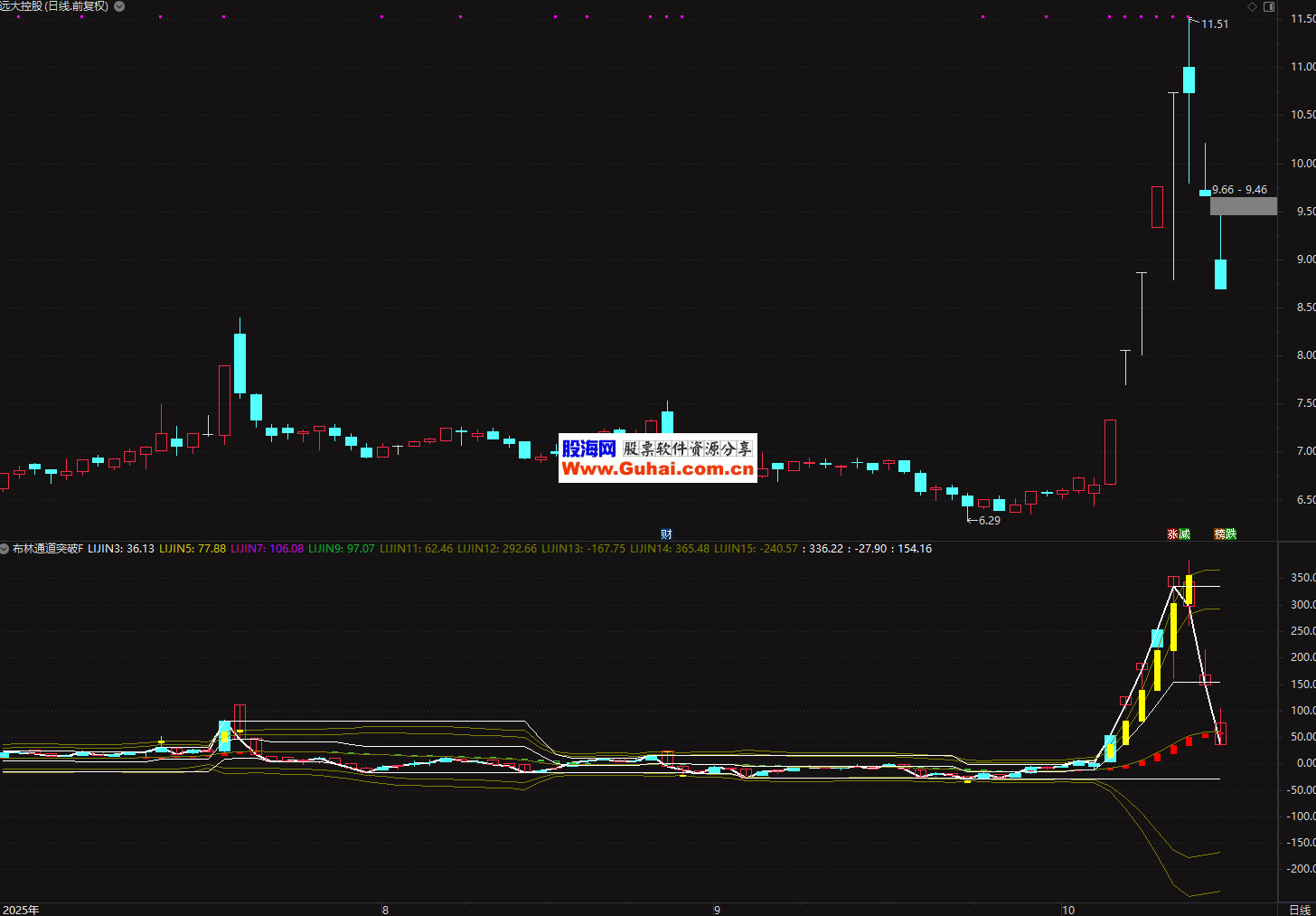
Task: Click the 布林通道突破F indicator name
Action: [x=48, y=549]
